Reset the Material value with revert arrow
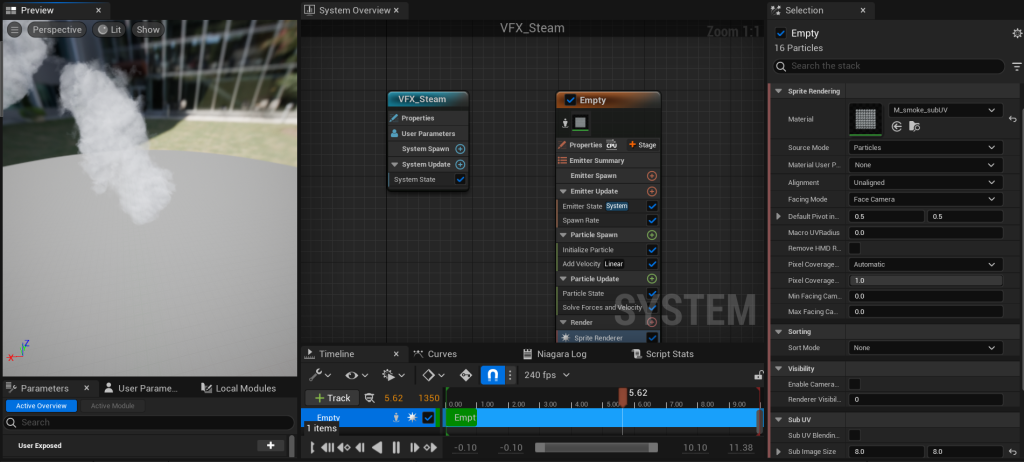This screenshot has width=1024, height=462. click(x=1012, y=118)
